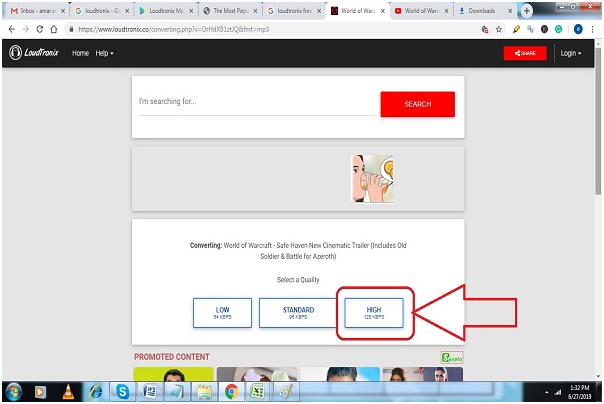The width and height of the screenshot is (604, 404).
Task: Bookmark this page with the star icon
Action: [499, 29]
